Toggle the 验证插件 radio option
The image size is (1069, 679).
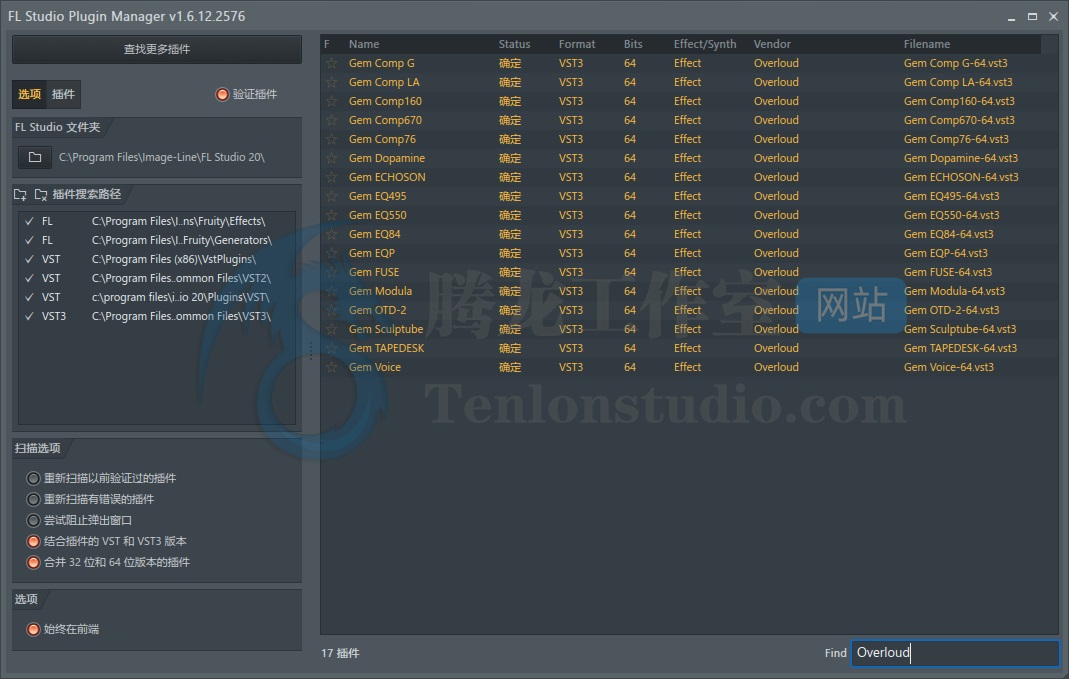(x=222, y=94)
